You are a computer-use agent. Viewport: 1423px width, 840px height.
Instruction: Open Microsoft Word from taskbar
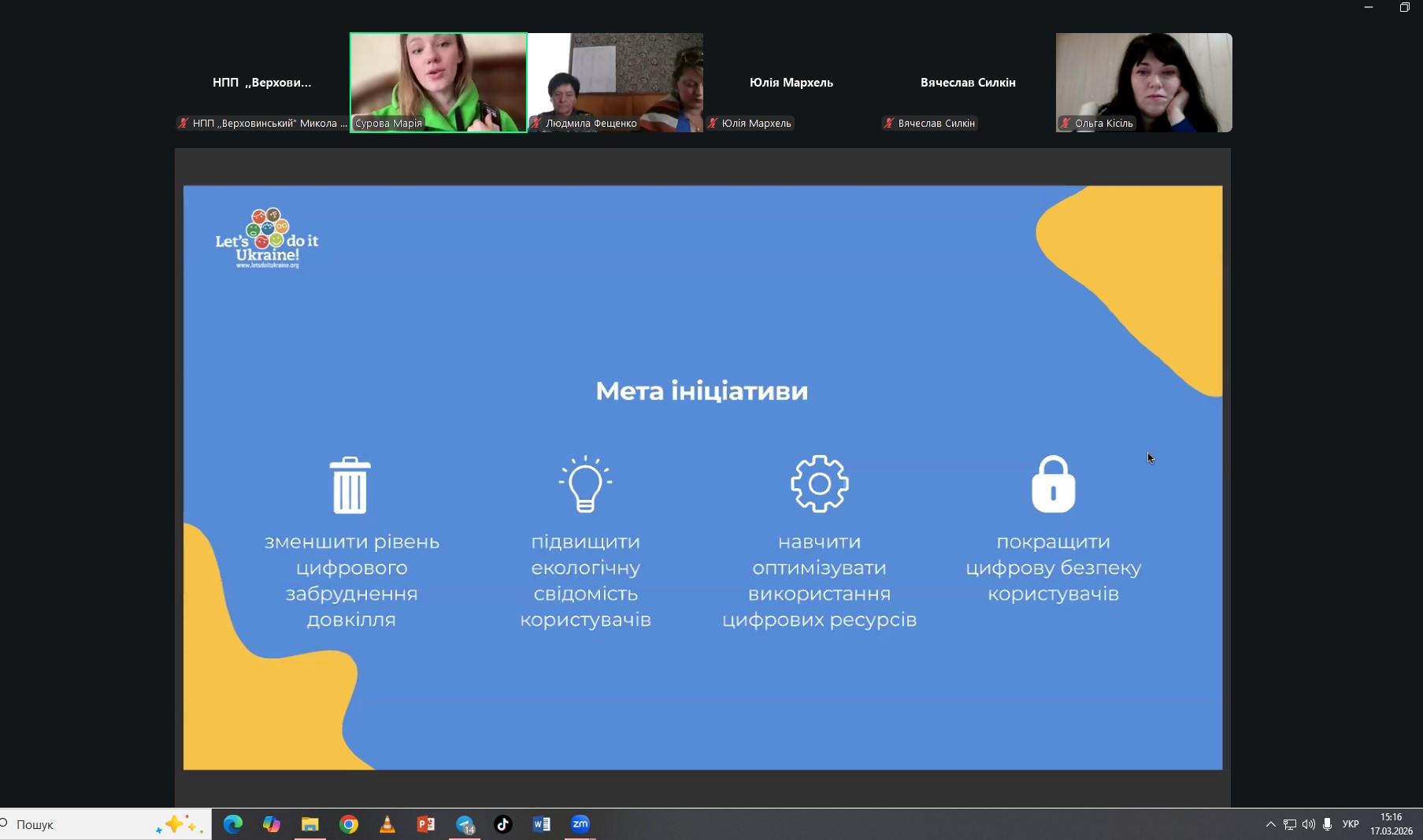point(542,824)
